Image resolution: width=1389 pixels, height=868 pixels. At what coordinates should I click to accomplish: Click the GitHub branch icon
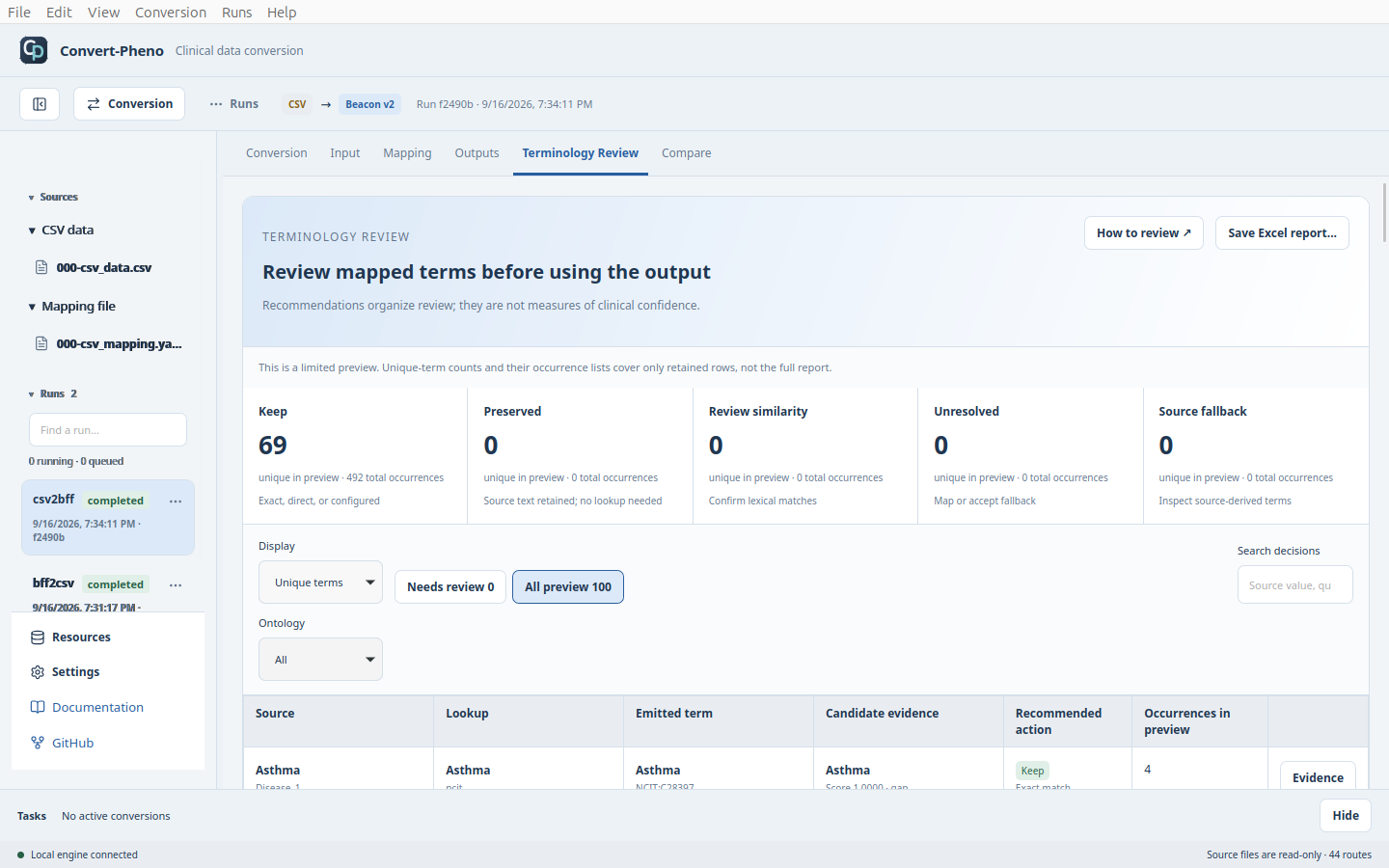38,743
